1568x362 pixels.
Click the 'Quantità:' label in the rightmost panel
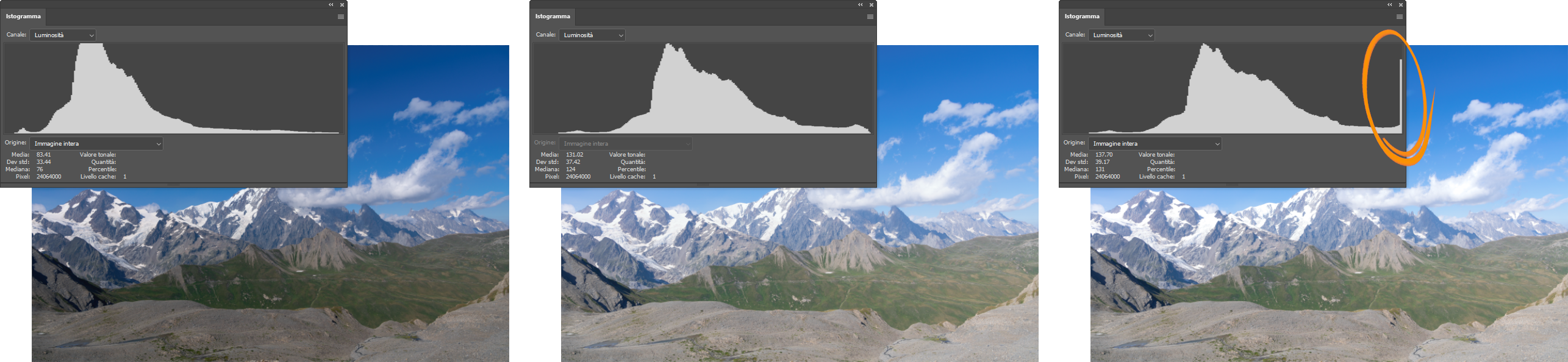(x=1162, y=162)
